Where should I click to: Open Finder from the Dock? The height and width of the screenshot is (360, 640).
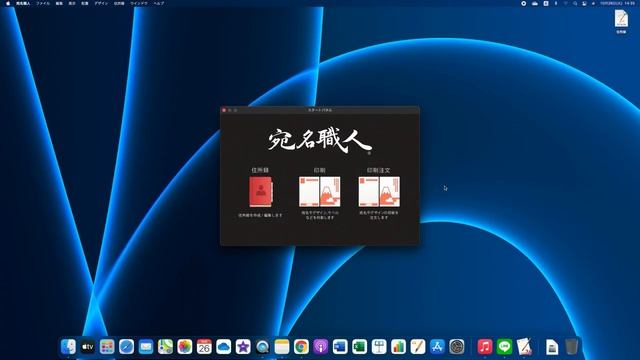coord(68,347)
